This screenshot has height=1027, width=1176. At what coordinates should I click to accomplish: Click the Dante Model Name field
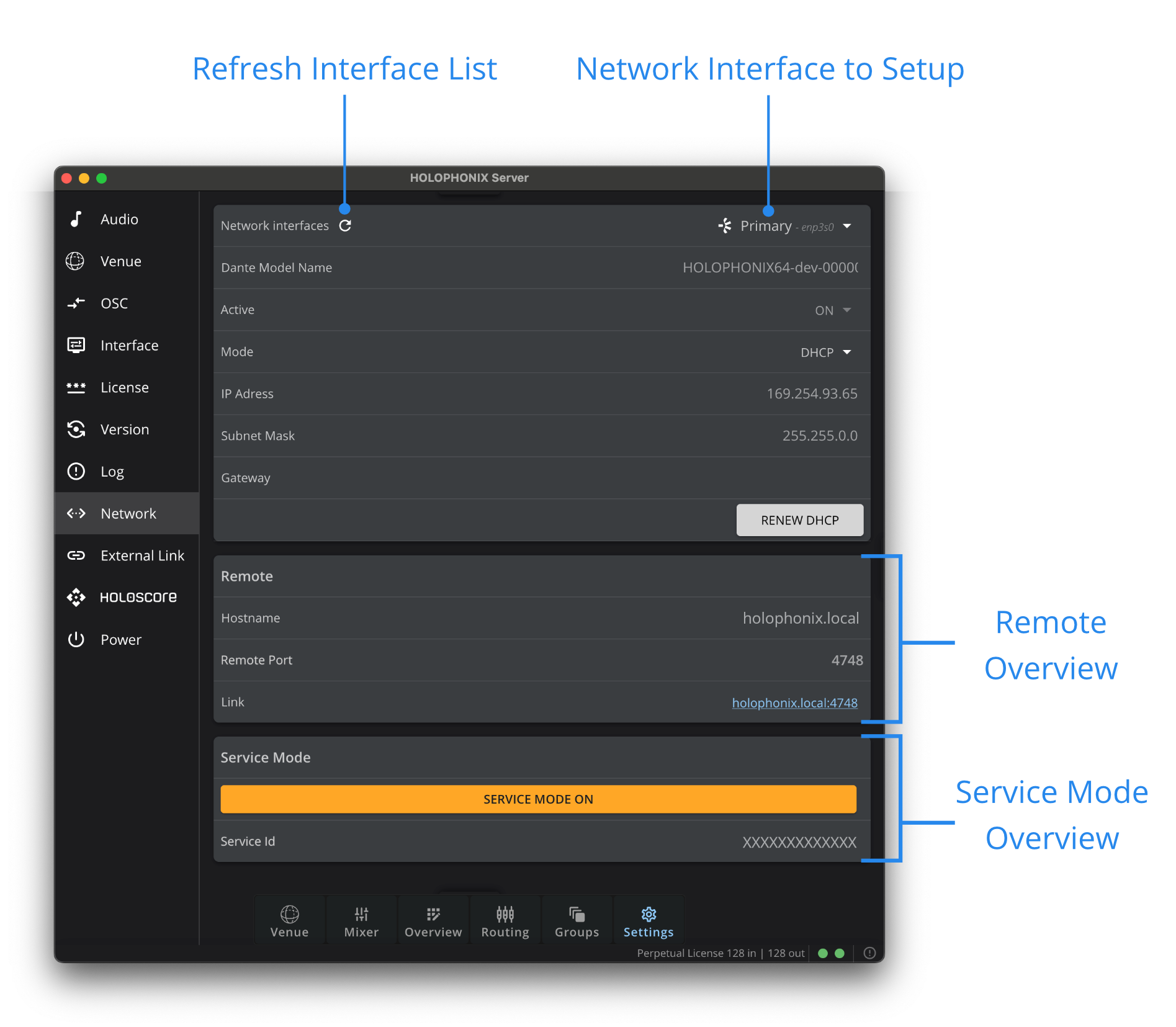point(770,268)
